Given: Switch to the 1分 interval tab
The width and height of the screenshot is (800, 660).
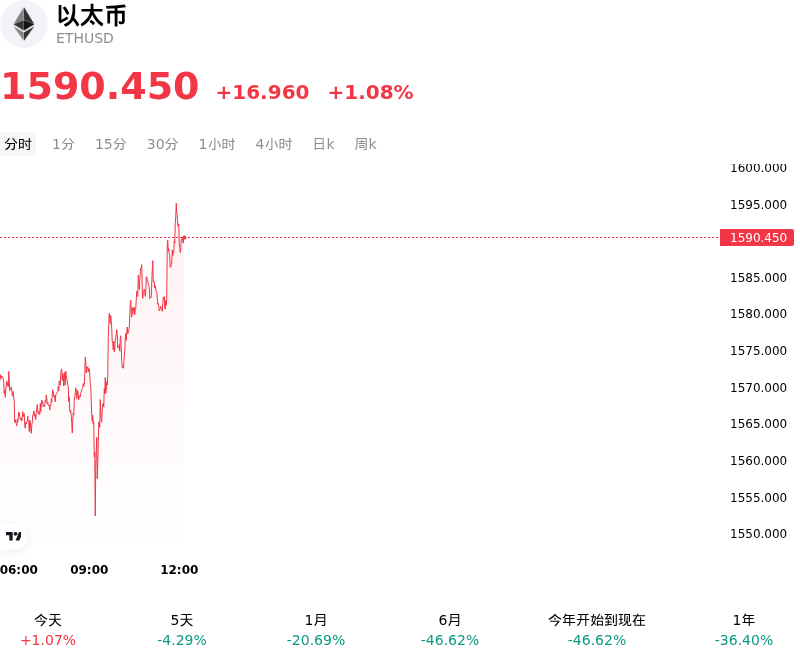Looking at the screenshot, I should click(x=63, y=144).
